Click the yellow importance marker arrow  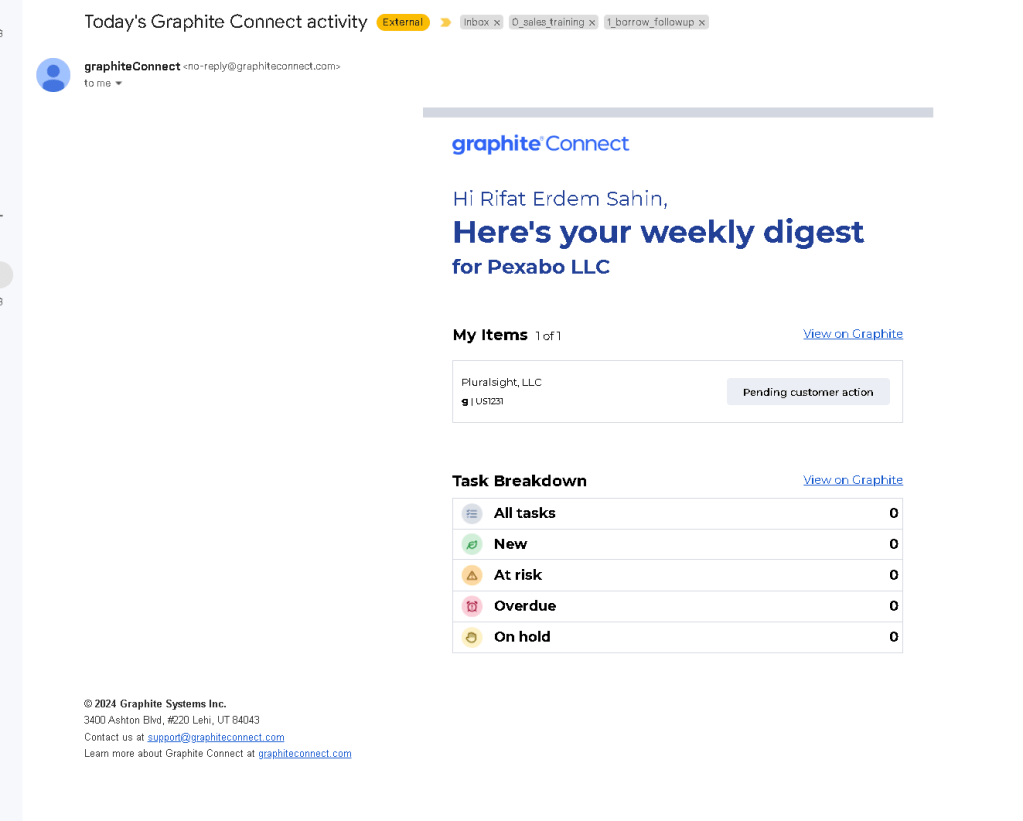pyautogui.click(x=446, y=22)
